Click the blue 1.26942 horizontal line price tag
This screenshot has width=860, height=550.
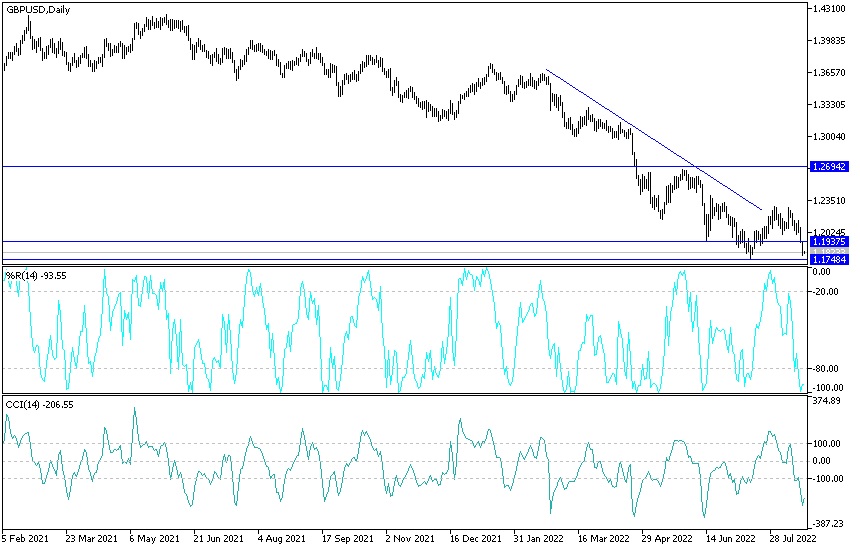click(829, 166)
